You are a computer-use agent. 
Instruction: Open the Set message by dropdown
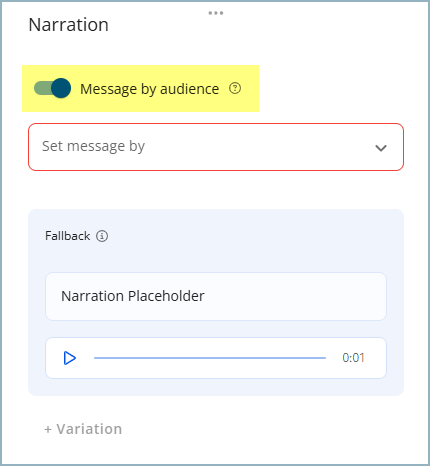coord(216,147)
